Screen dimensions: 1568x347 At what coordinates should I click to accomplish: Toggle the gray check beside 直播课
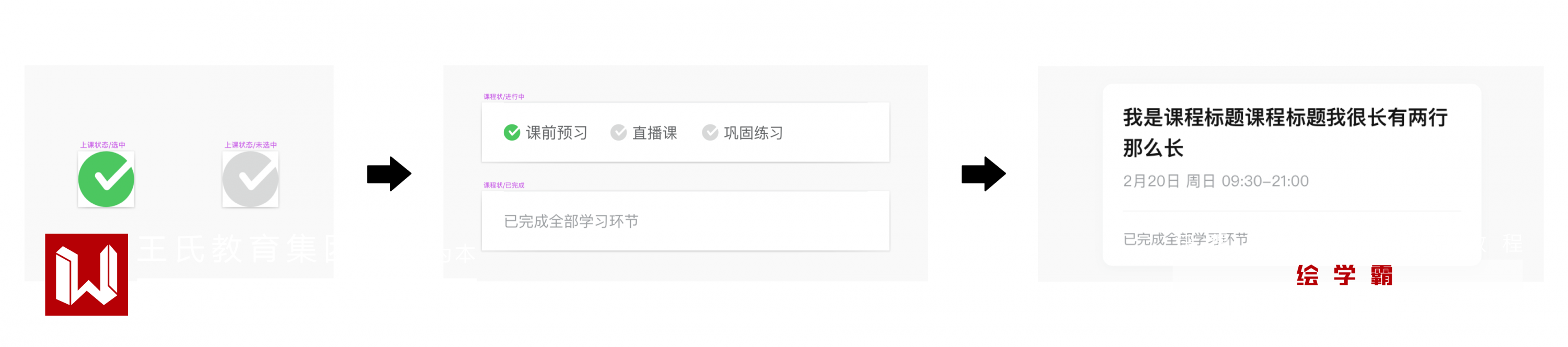(618, 132)
